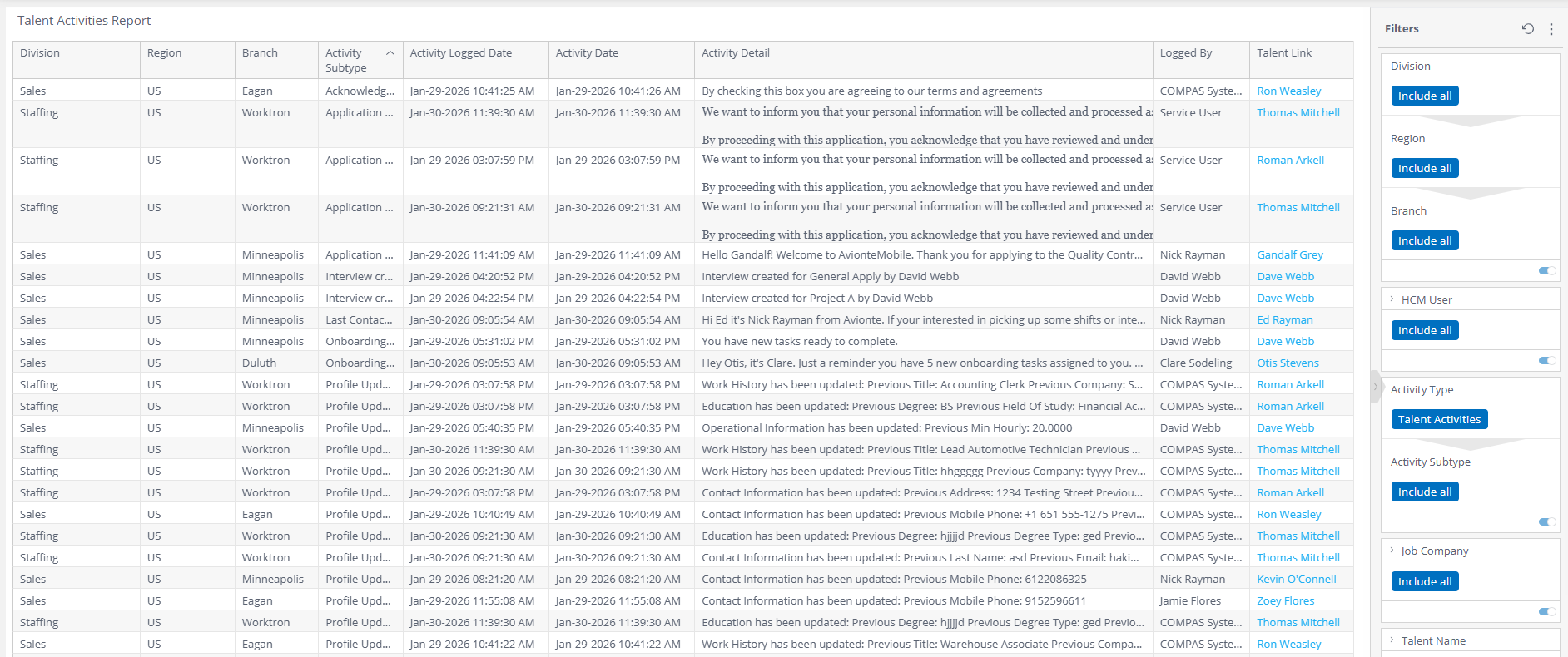The width and height of the screenshot is (1568, 657).
Task: Sort by the Region column header
Action: [187, 60]
